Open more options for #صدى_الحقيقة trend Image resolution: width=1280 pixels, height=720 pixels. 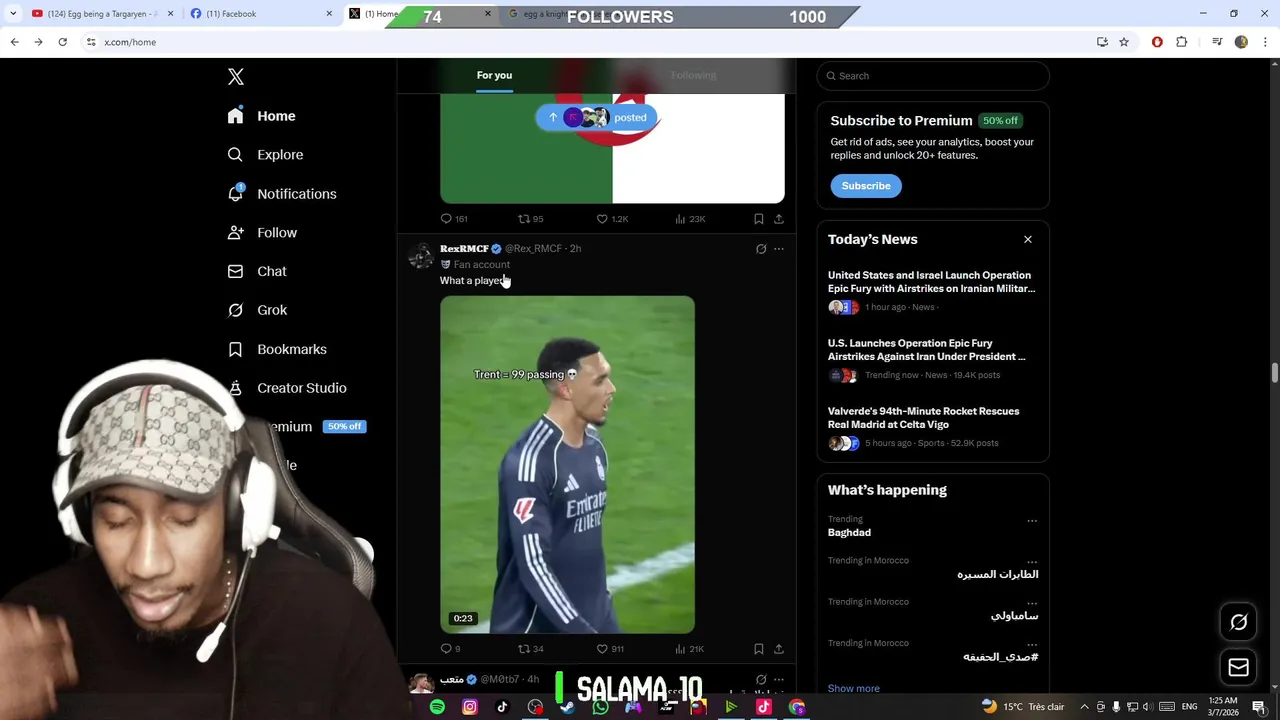[1032, 644]
